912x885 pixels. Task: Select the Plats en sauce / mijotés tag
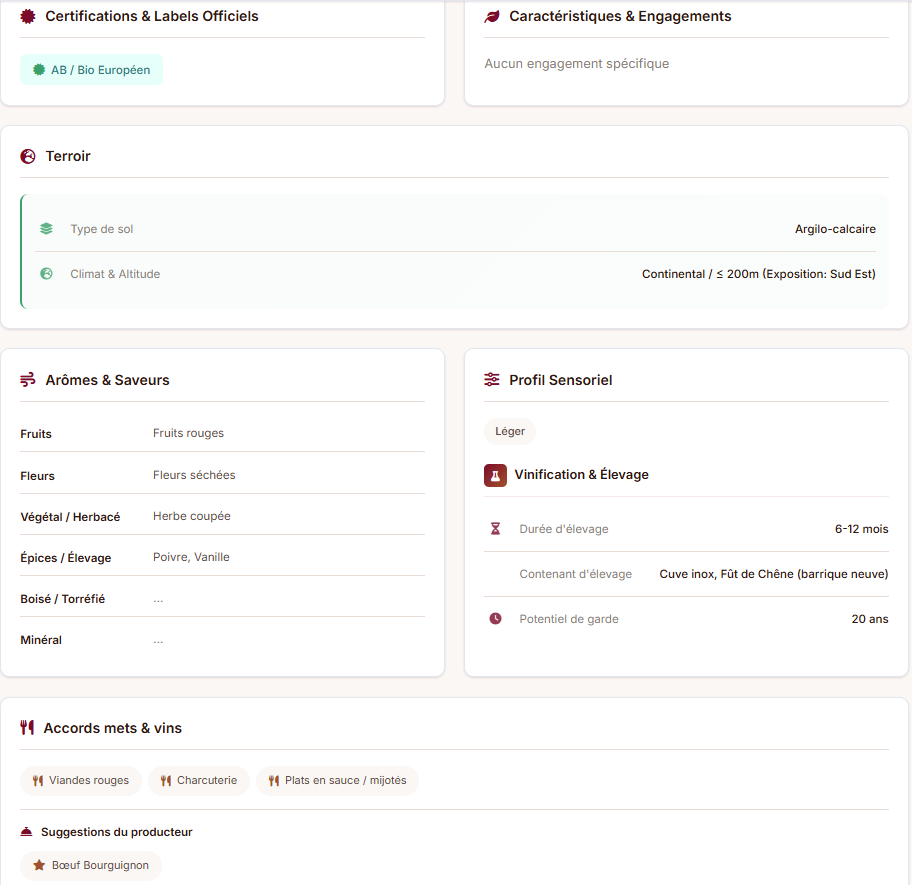pos(337,780)
